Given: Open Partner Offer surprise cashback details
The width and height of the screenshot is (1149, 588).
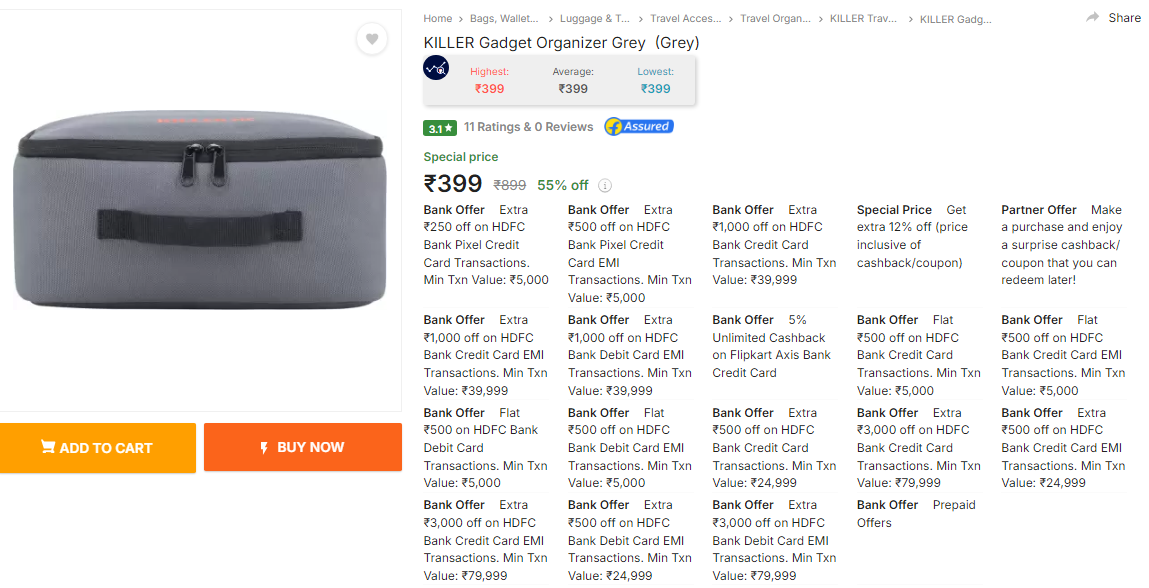Looking at the screenshot, I should coord(1062,245).
